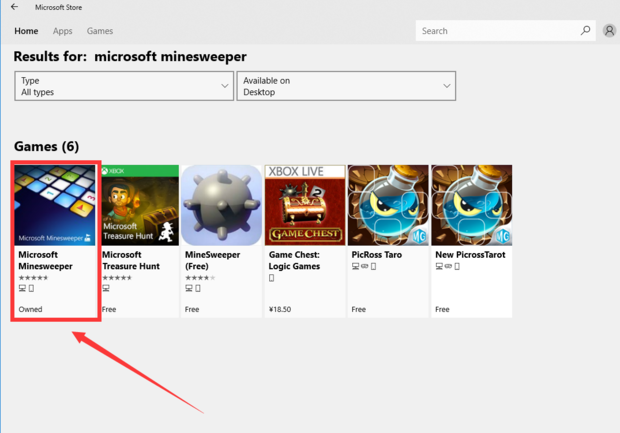Click the MineSweeper (Free) title text
The width and height of the screenshot is (620, 433).
212,260
